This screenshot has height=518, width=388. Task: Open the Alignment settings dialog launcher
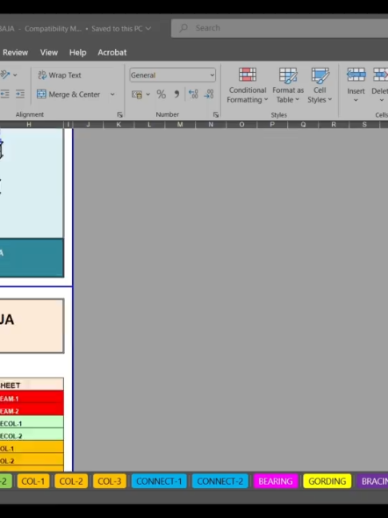point(120,115)
